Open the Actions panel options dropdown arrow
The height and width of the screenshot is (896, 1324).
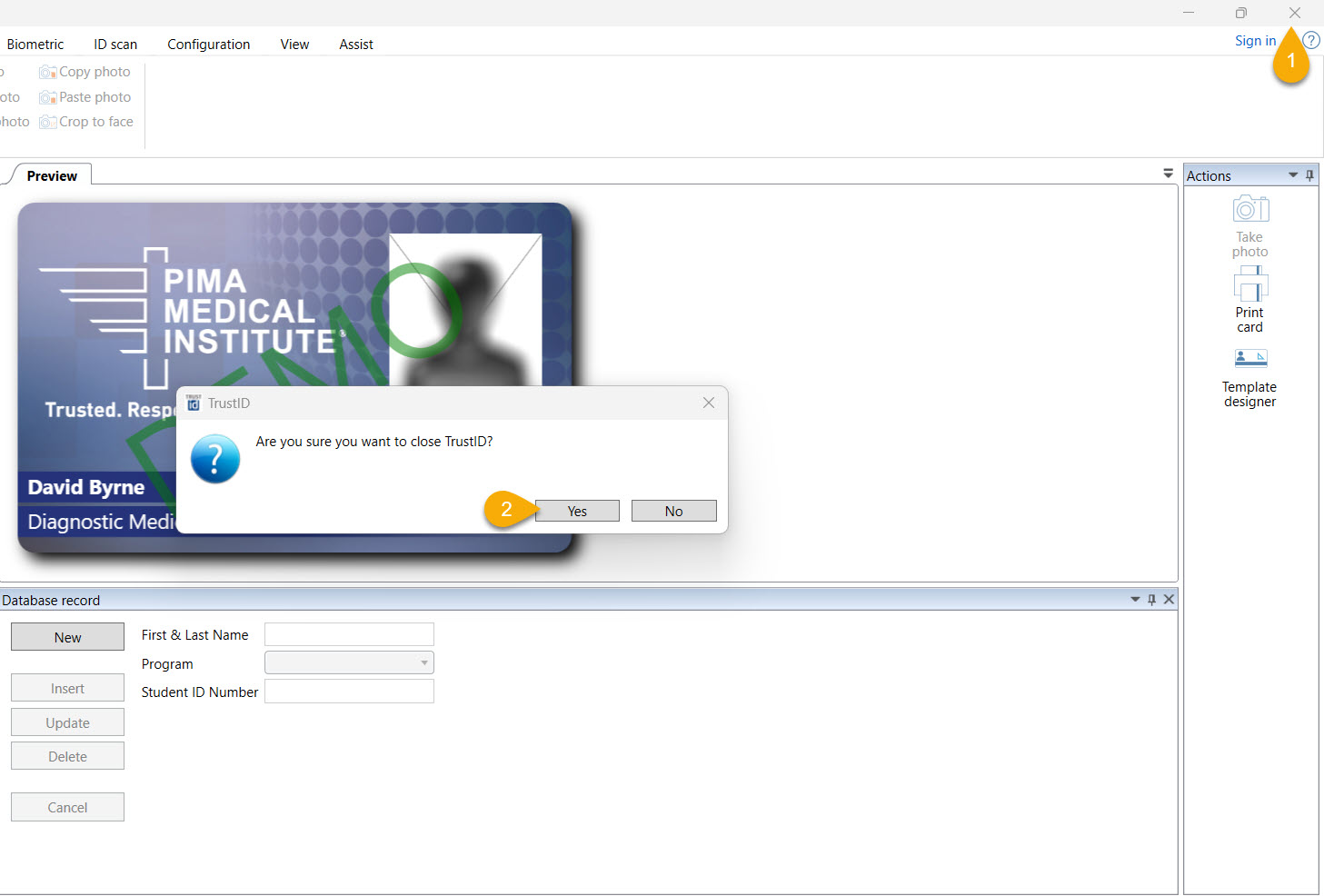click(x=1293, y=175)
